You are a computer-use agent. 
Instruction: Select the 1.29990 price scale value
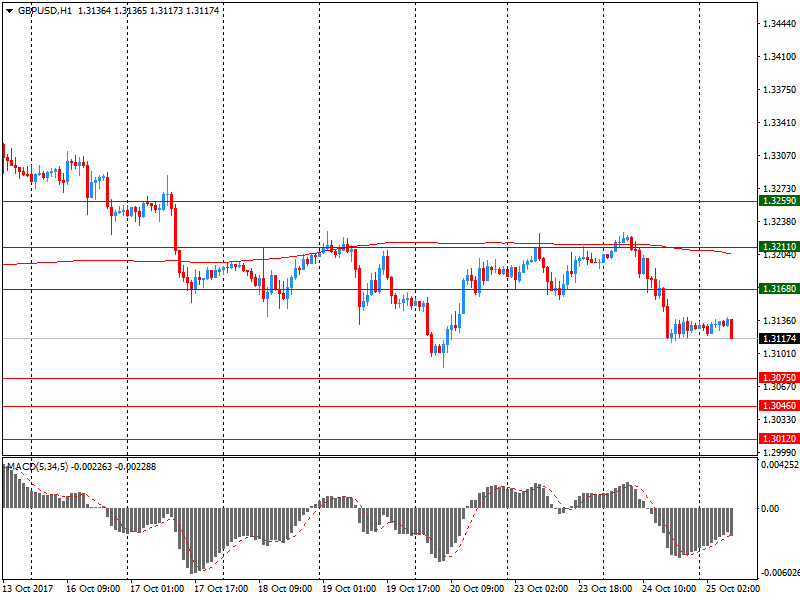tap(780, 453)
